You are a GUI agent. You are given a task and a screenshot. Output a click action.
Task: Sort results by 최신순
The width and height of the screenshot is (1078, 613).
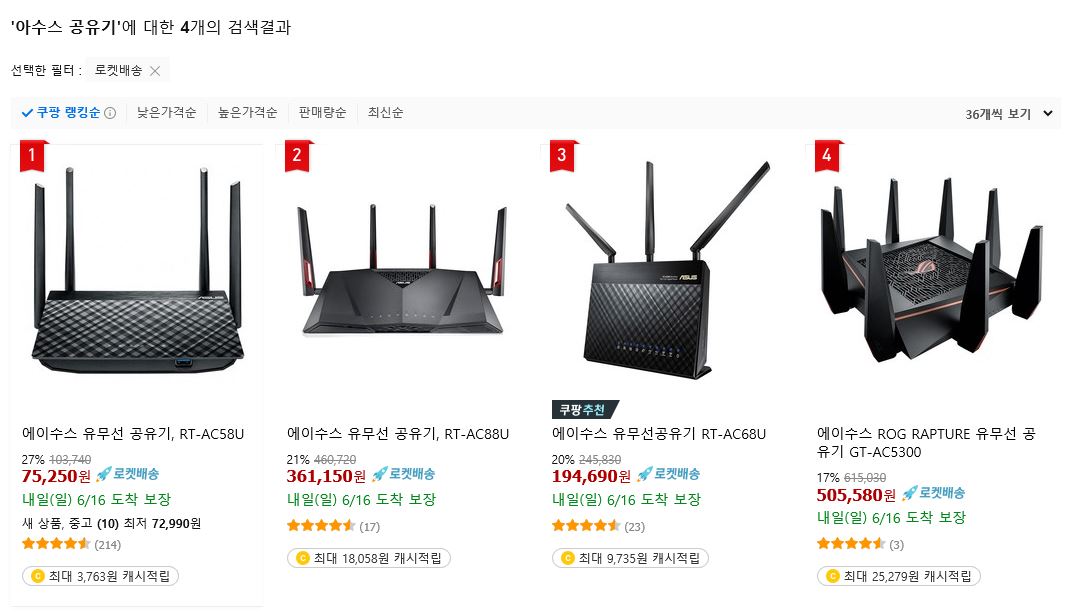(386, 113)
